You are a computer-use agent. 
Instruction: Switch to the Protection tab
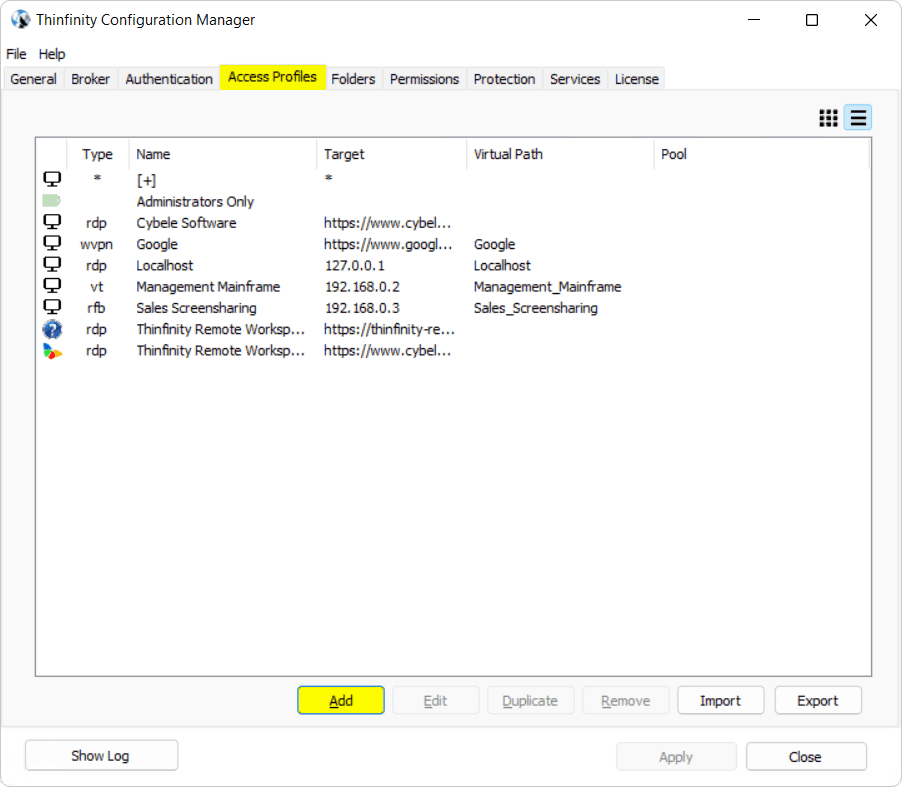click(x=504, y=79)
